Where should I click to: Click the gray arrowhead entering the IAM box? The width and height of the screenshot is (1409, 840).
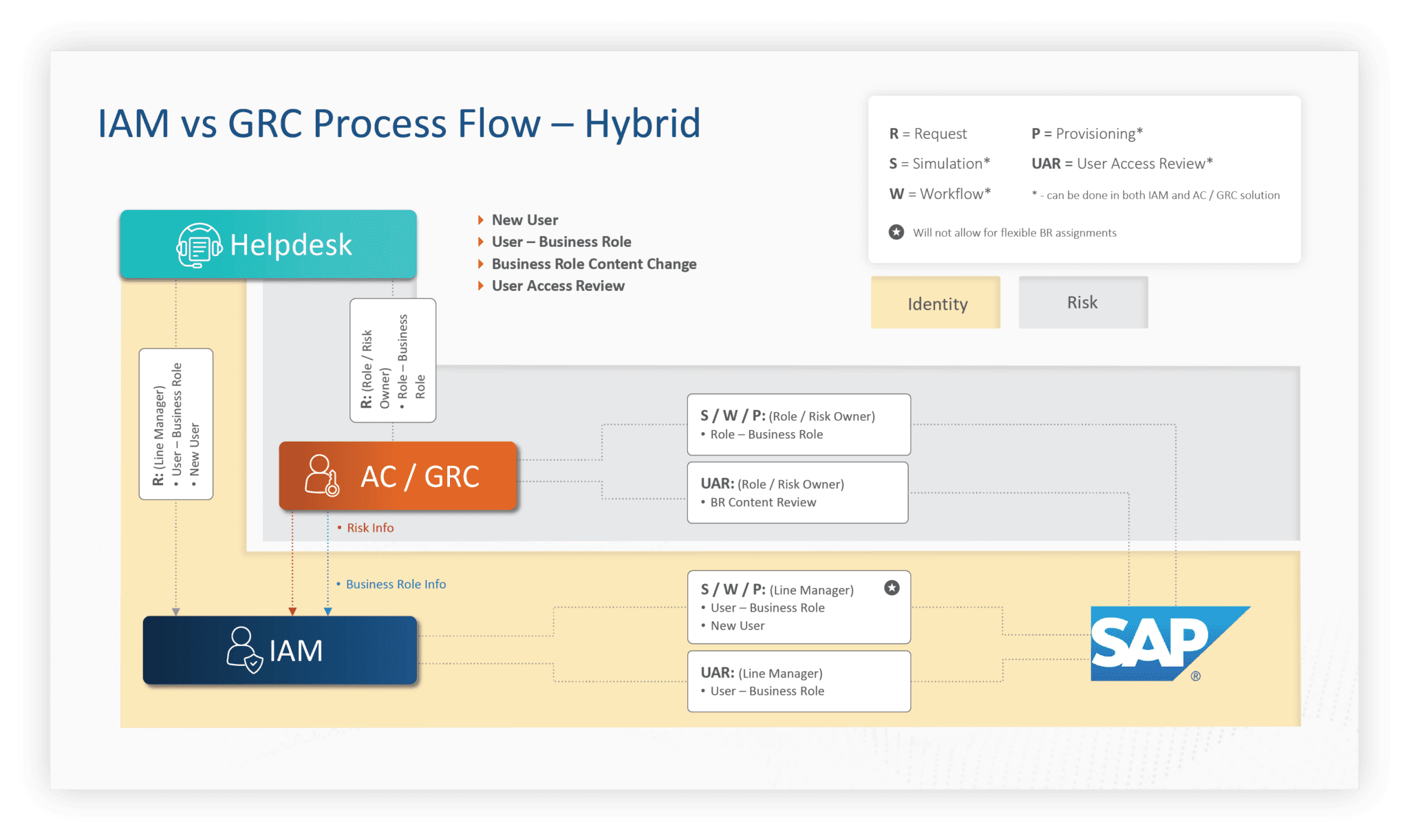click(176, 610)
